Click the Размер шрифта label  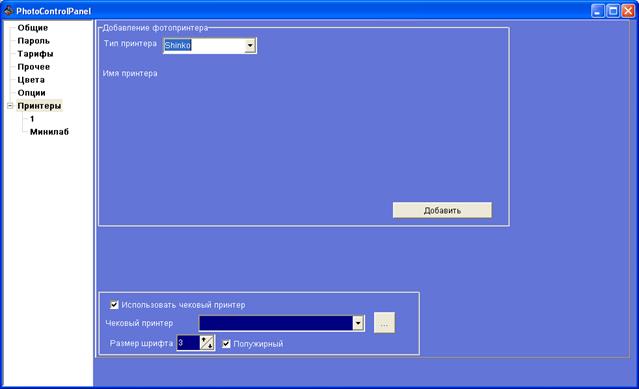tap(141, 343)
